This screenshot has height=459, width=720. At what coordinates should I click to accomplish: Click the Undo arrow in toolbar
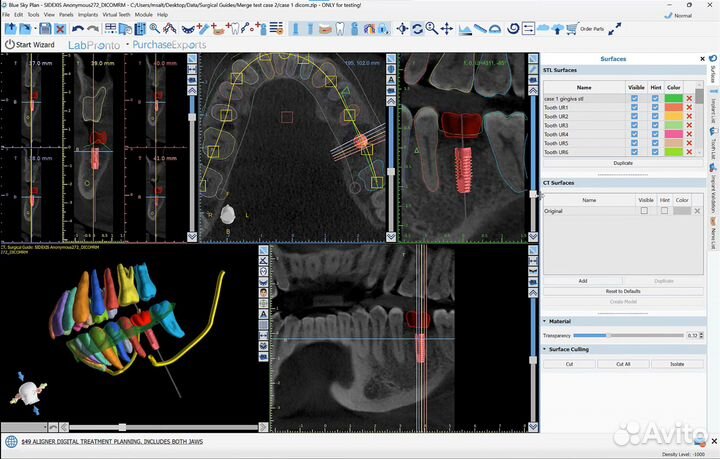pyautogui.click(x=76, y=29)
